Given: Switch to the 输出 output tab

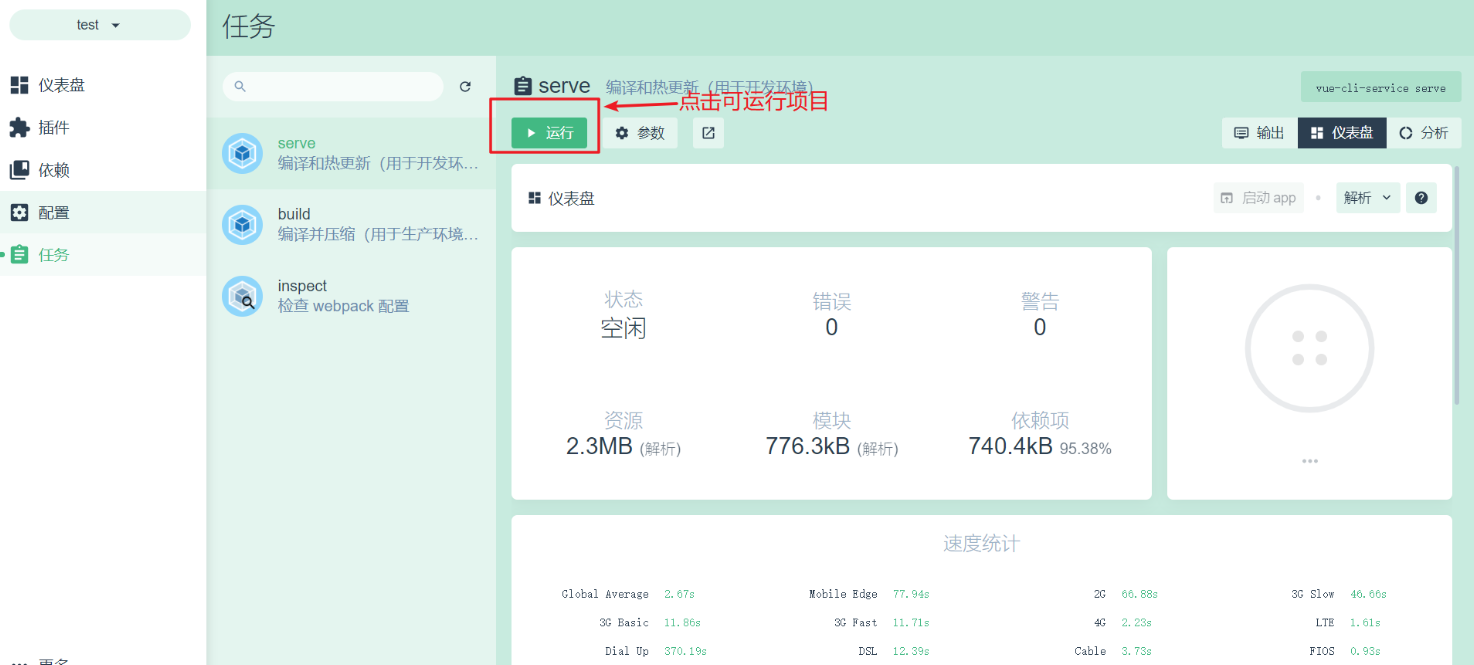Looking at the screenshot, I should coord(1257,132).
